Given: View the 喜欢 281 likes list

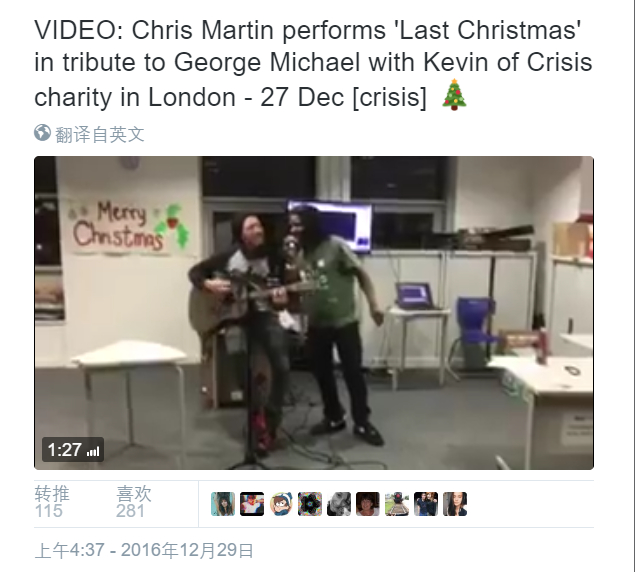Looking at the screenshot, I should (x=134, y=502).
